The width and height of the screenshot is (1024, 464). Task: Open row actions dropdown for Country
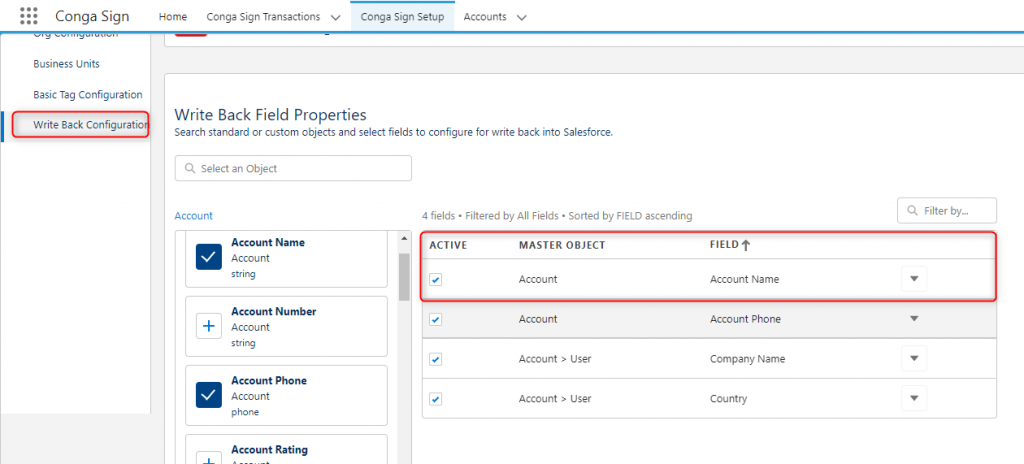(914, 399)
